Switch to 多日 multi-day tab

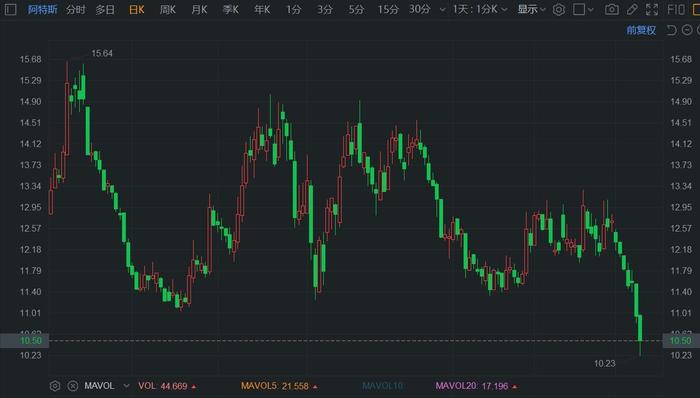[x=105, y=9]
